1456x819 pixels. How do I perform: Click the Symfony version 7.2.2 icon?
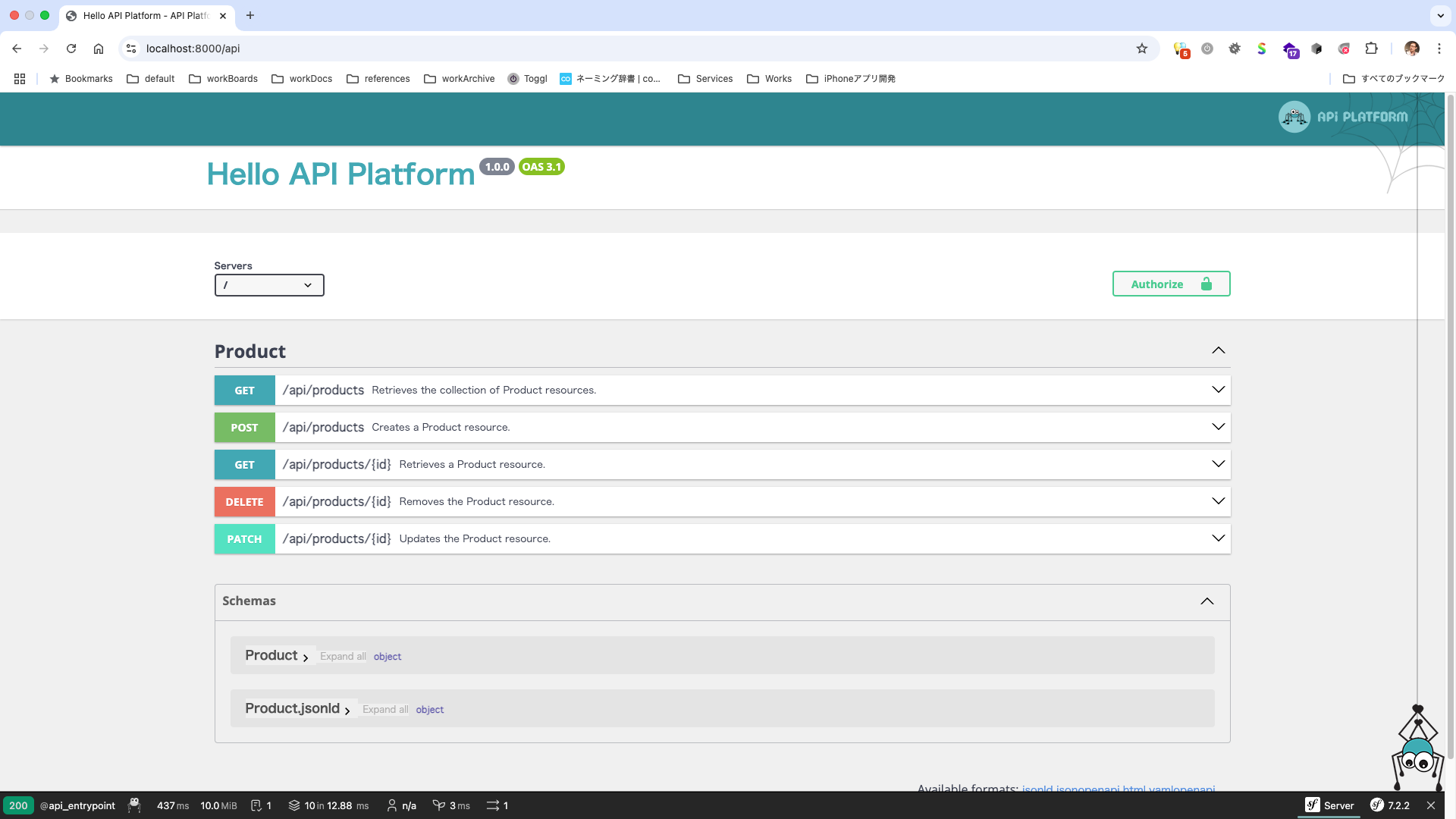(x=1377, y=805)
